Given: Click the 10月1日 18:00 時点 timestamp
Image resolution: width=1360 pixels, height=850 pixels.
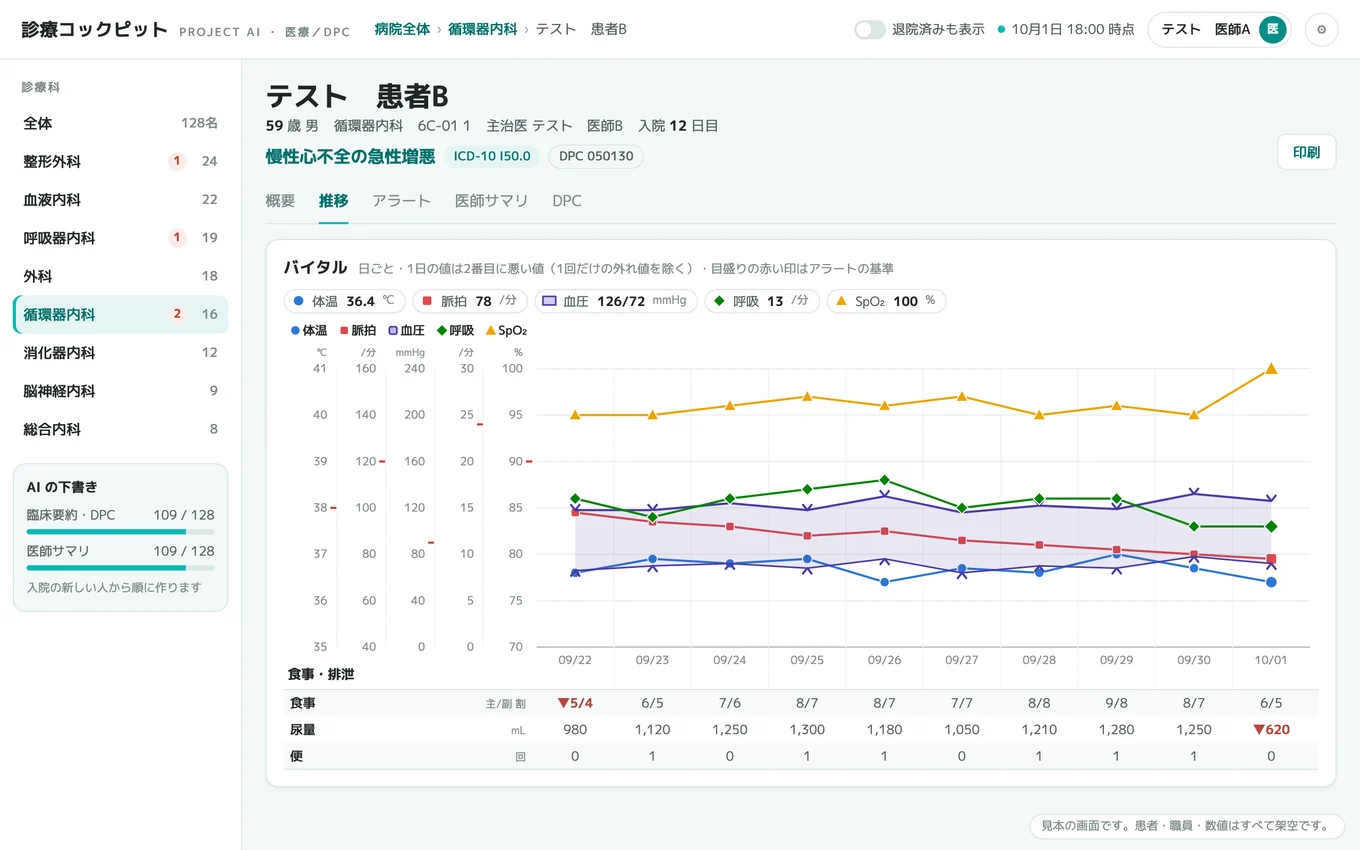Looking at the screenshot, I should (x=1073, y=29).
